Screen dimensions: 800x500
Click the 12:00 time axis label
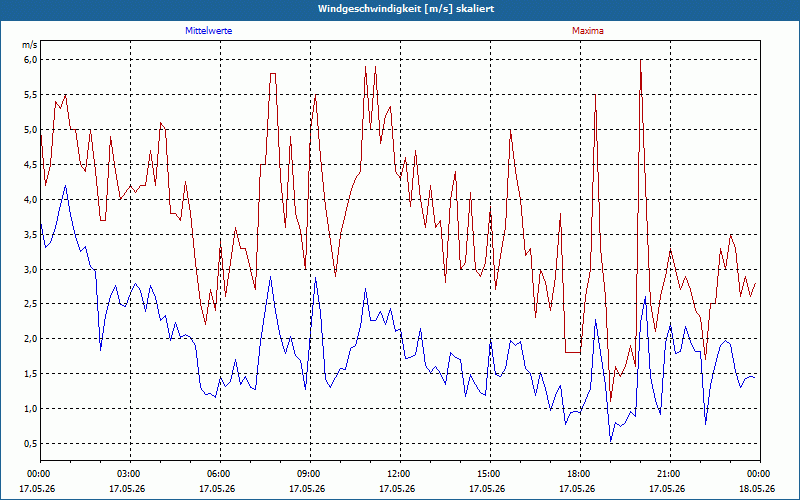401,474
